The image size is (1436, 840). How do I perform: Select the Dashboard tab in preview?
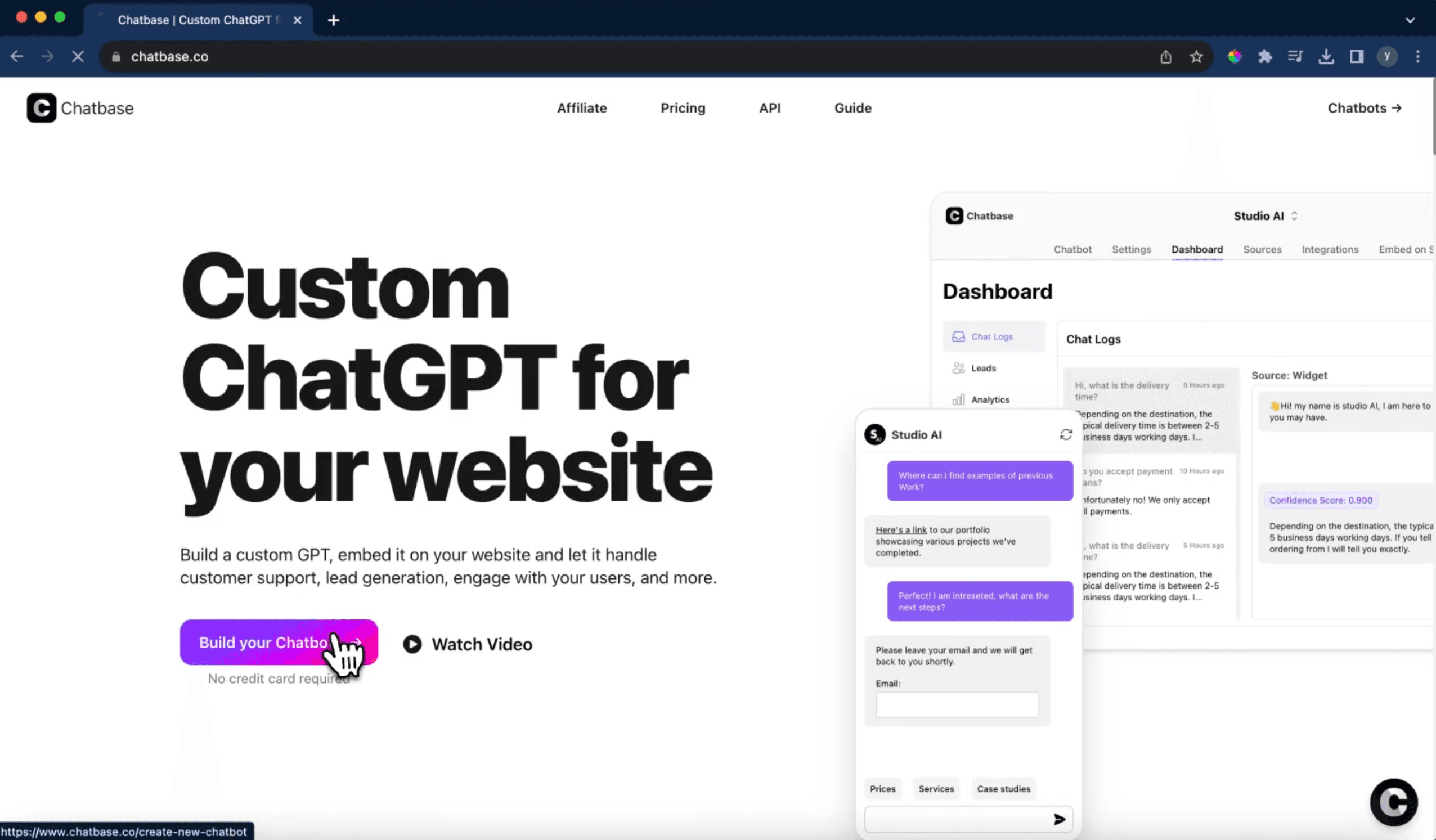tap(1197, 249)
